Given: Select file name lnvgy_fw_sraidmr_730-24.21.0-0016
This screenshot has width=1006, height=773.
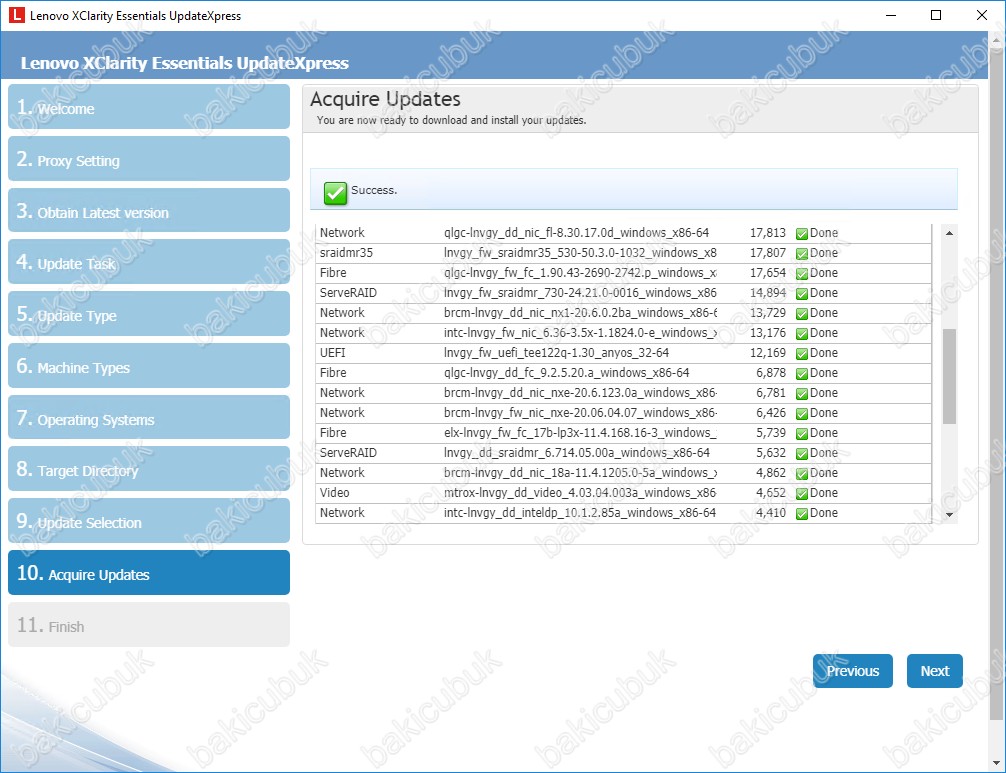Looking at the screenshot, I should point(580,293).
